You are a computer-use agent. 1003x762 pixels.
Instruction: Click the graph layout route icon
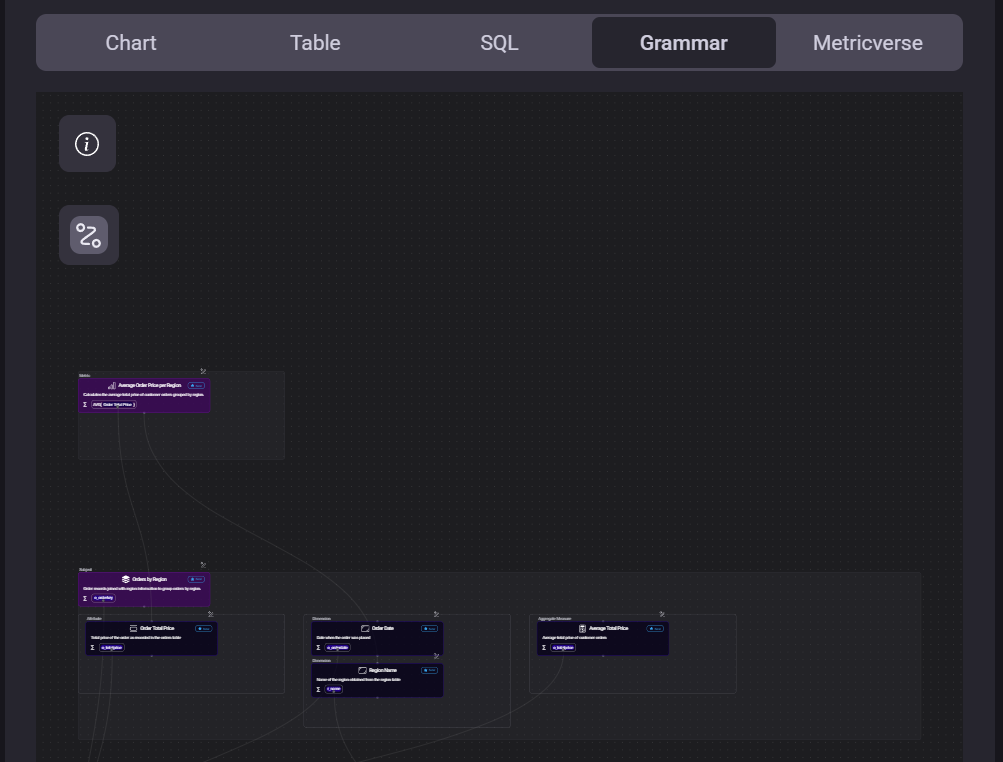pos(88,235)
